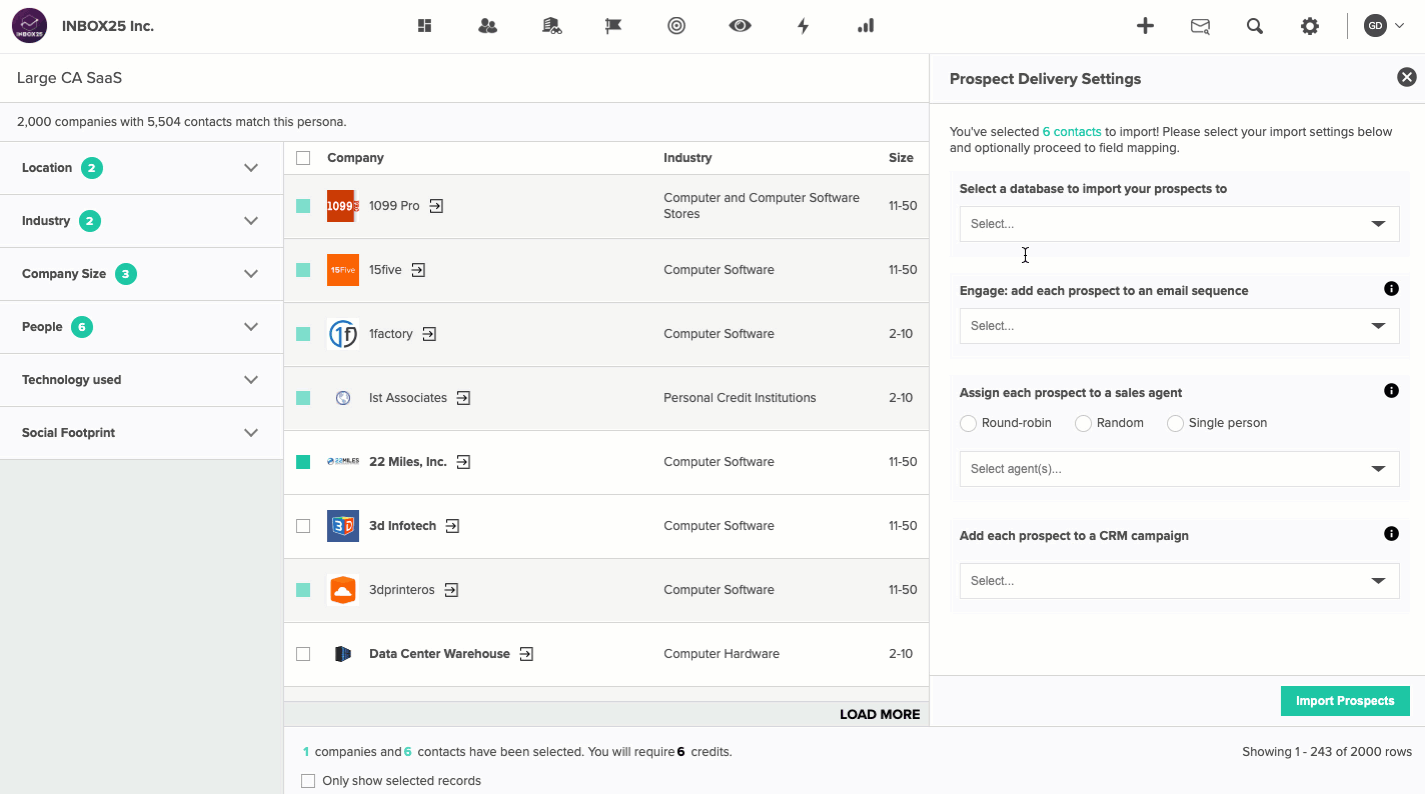Viewport: 1425px width, 794px height.
Task: Open the bar chart reports icon
Action: (x=866, y=26)
